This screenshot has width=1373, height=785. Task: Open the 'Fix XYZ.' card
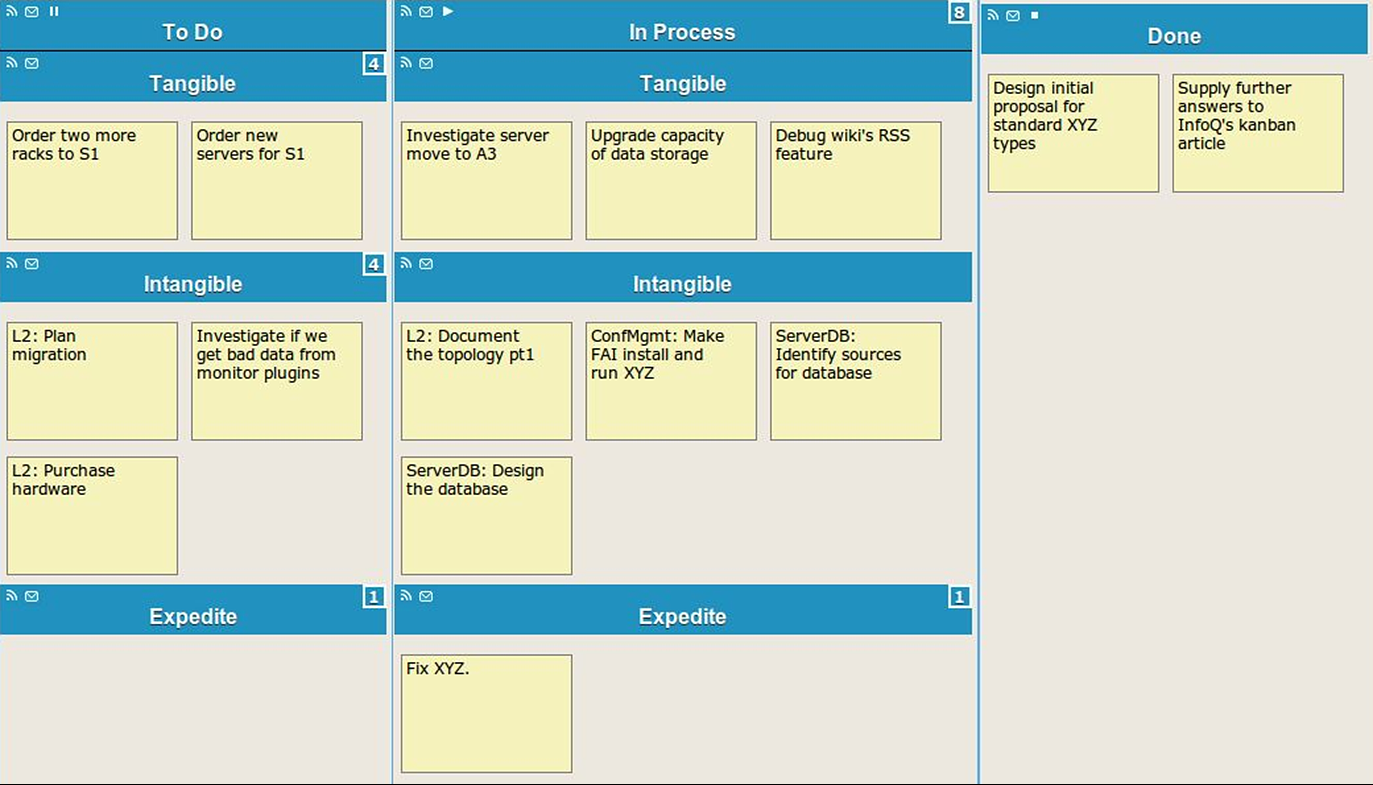(486, 714)
